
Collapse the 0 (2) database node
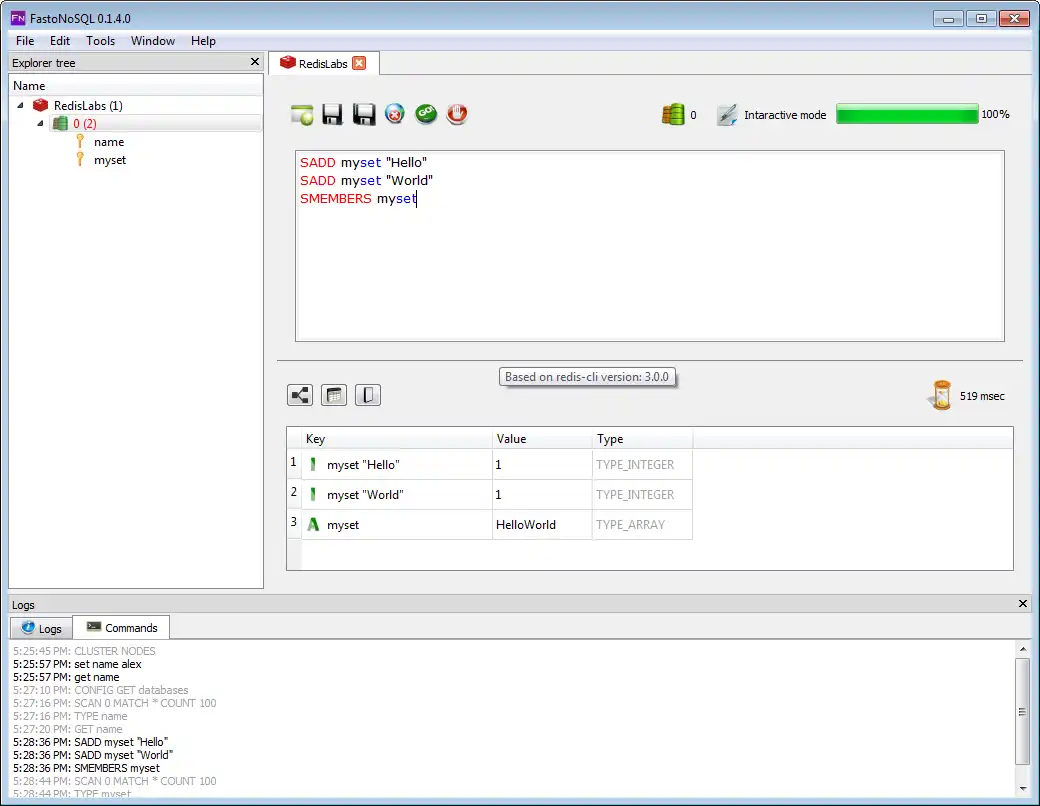40,123
